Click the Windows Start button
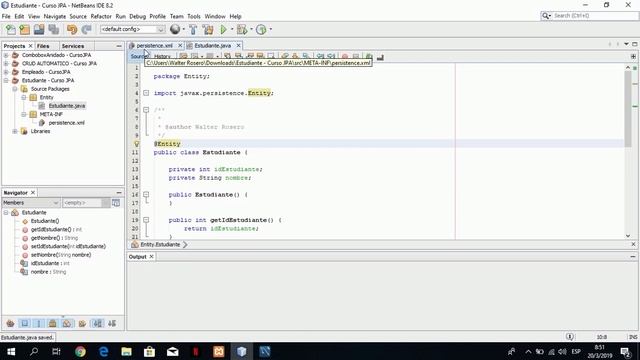This screenshot has width=640, height=360. point(11,351)
